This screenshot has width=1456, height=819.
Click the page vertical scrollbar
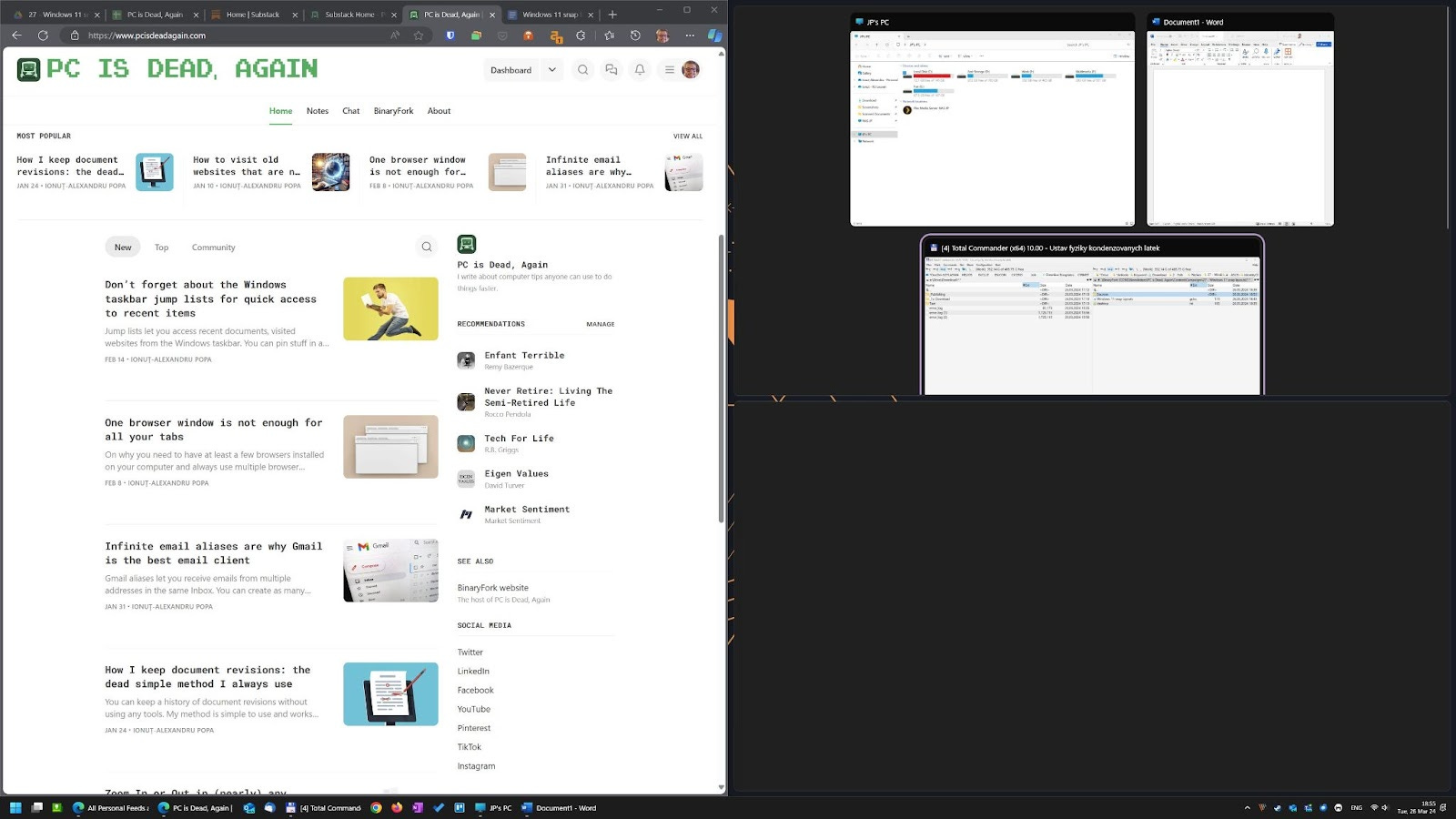tap(722, 378)
